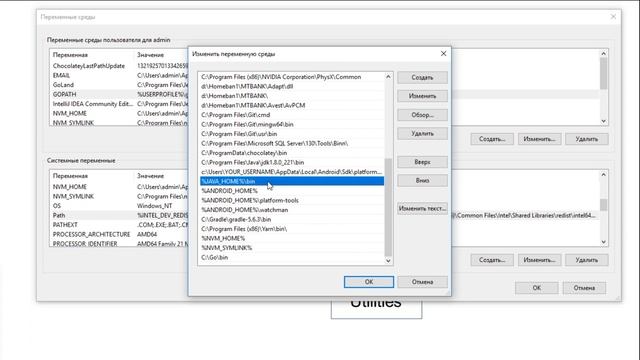640x360 pixels.
Task: Click Создать... under system variables
Action: [x=492, y=260]
